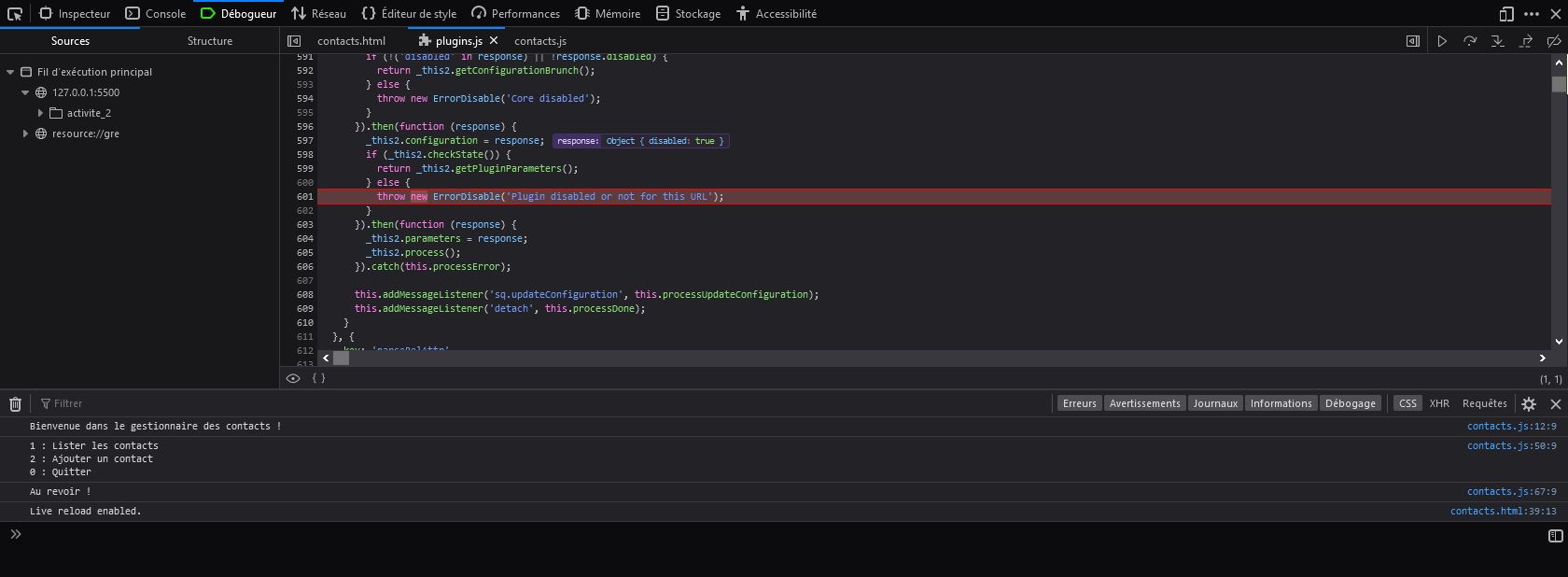Switch to contacts.html file tab

tap(351, 41)
